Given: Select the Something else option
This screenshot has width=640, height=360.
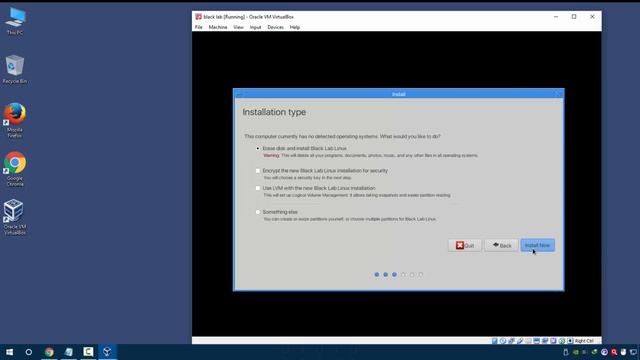Looking at the screenshot, I should pyautogui.click(x=258, y=212).
